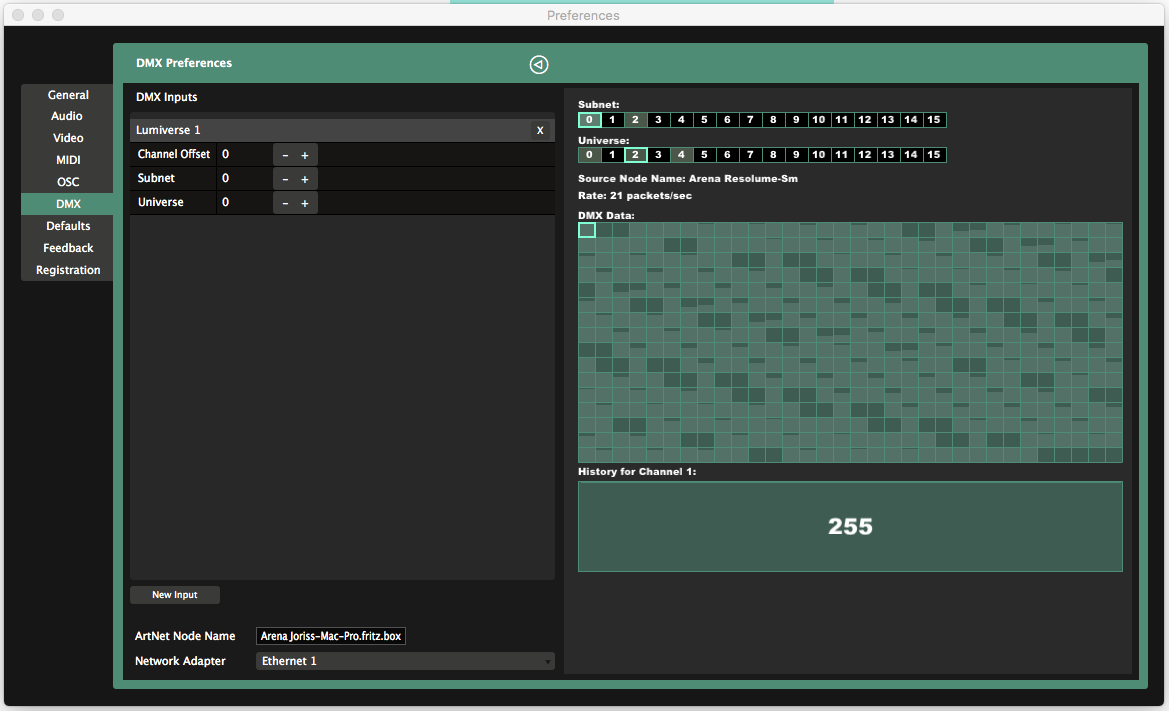Decrease Universe value with the minus button
1169x711 pixels.
pos(285,203)
